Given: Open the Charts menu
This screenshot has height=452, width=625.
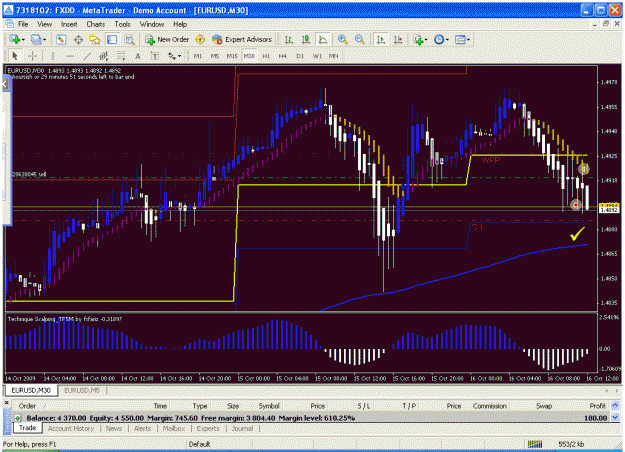Looking at the screenshot, I should pyautogui.click(x=96, y=24).
